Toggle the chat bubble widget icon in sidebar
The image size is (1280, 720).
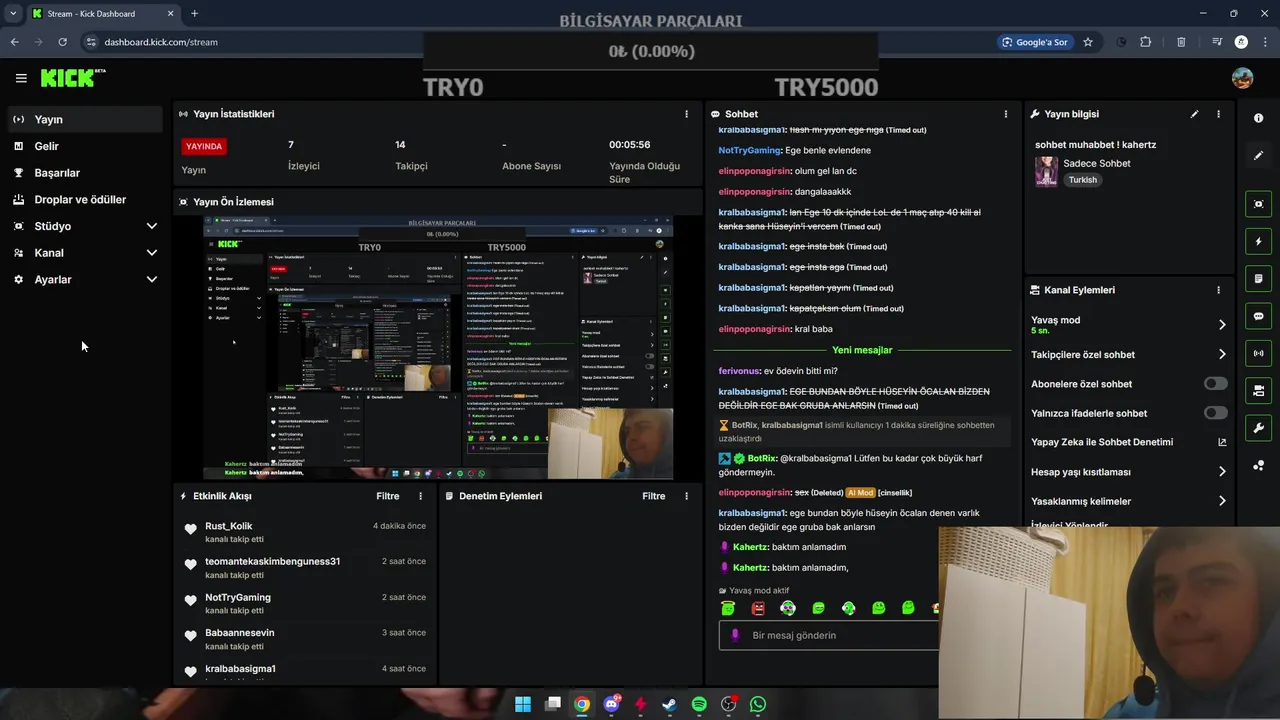pyautogui.click(x=1258, y=316)
